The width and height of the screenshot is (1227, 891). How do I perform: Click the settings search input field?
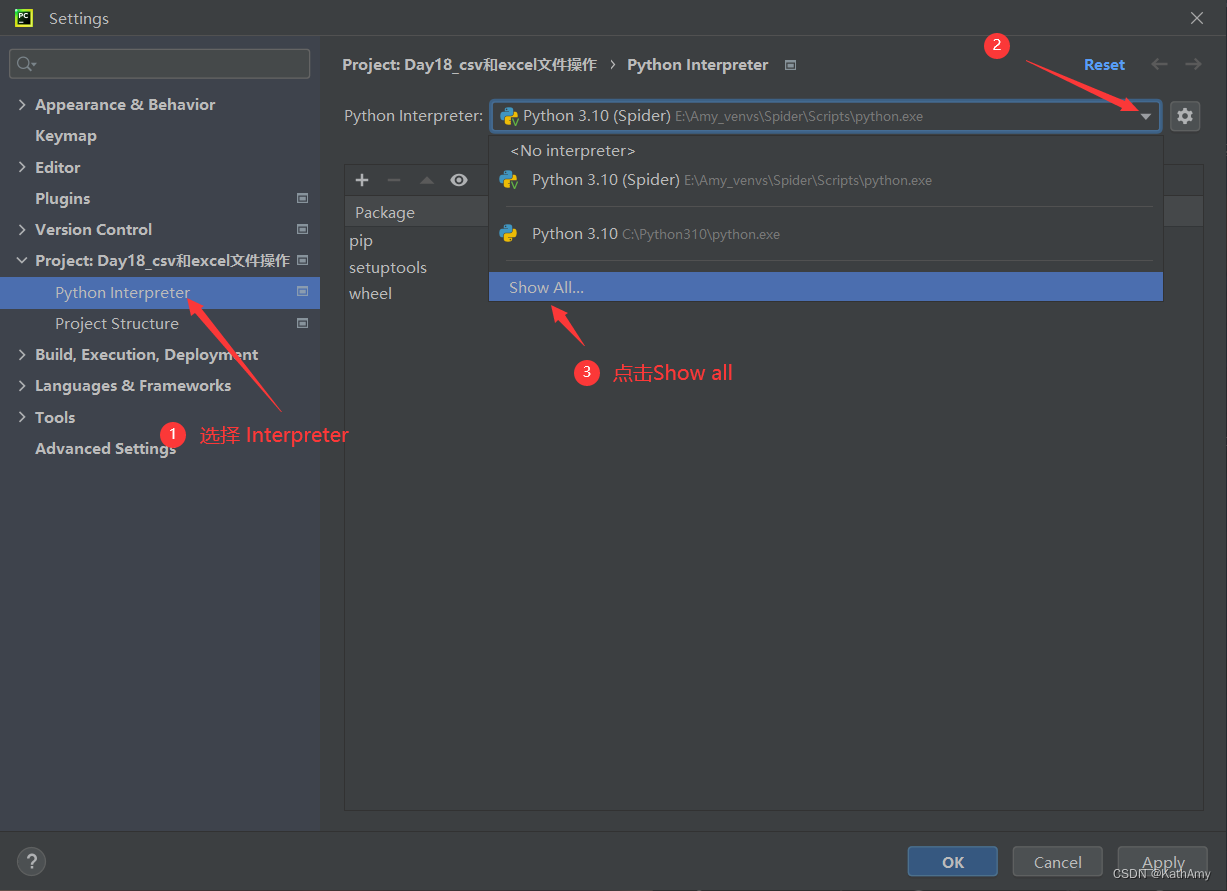[x=160, y=64]
